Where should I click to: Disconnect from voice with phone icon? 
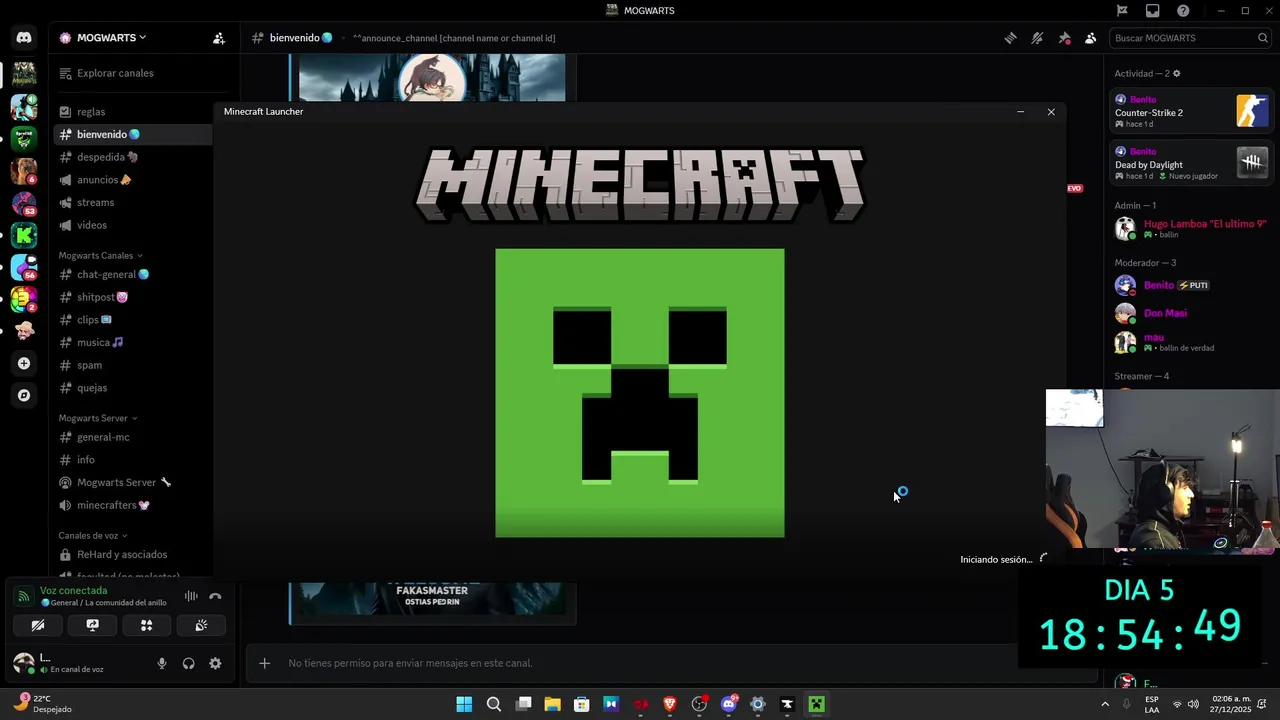tap(215, 596)
